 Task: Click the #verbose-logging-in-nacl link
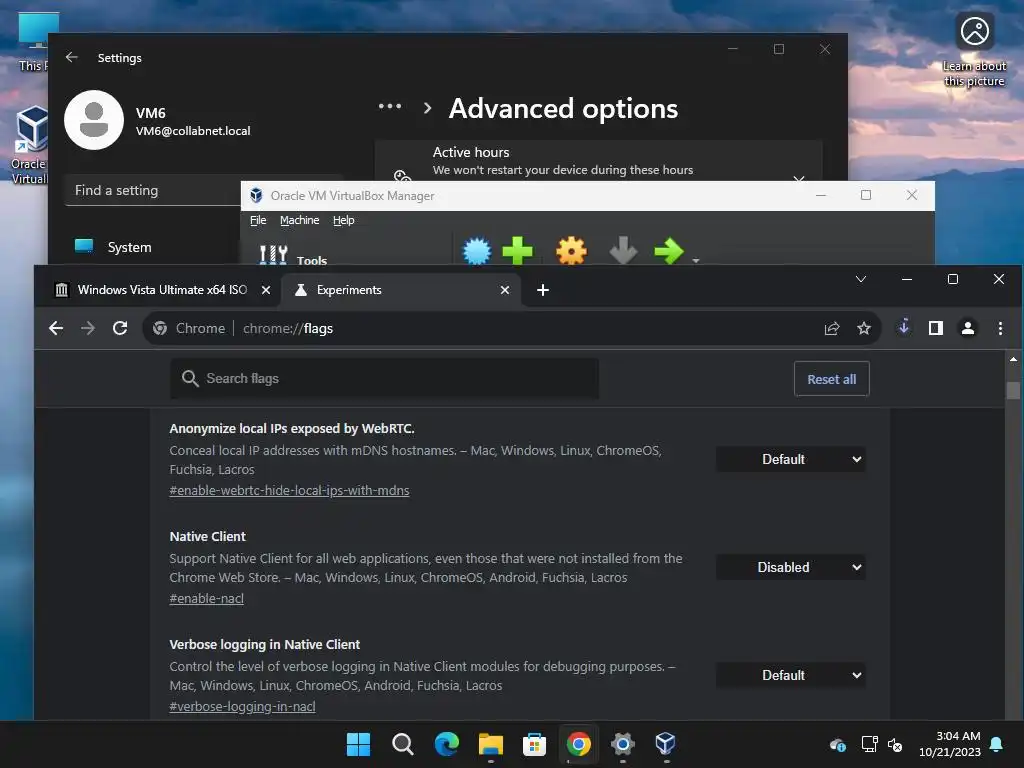pyautogui.click(x=242, y=707)
